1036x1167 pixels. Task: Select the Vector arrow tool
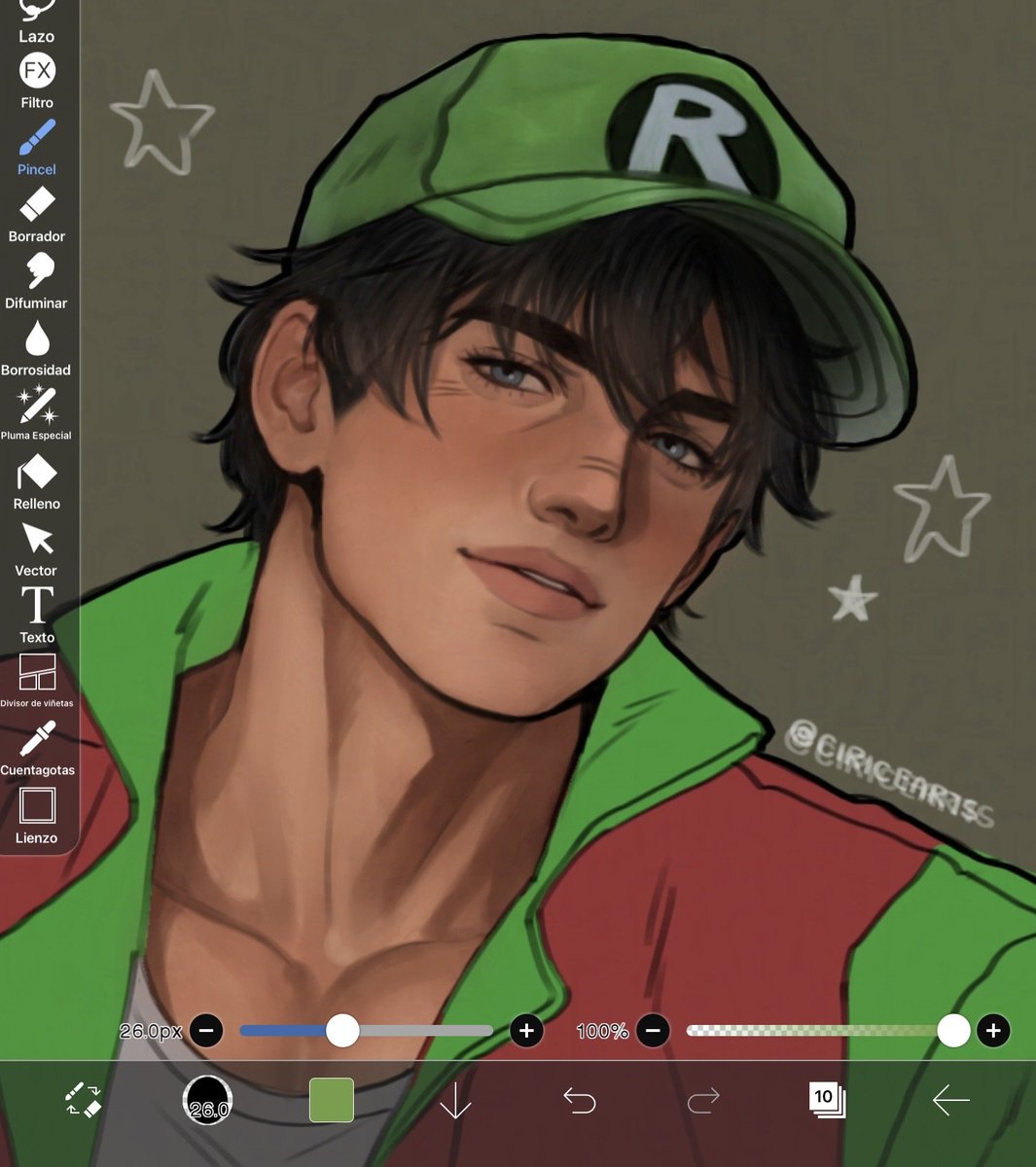(37, 548)
